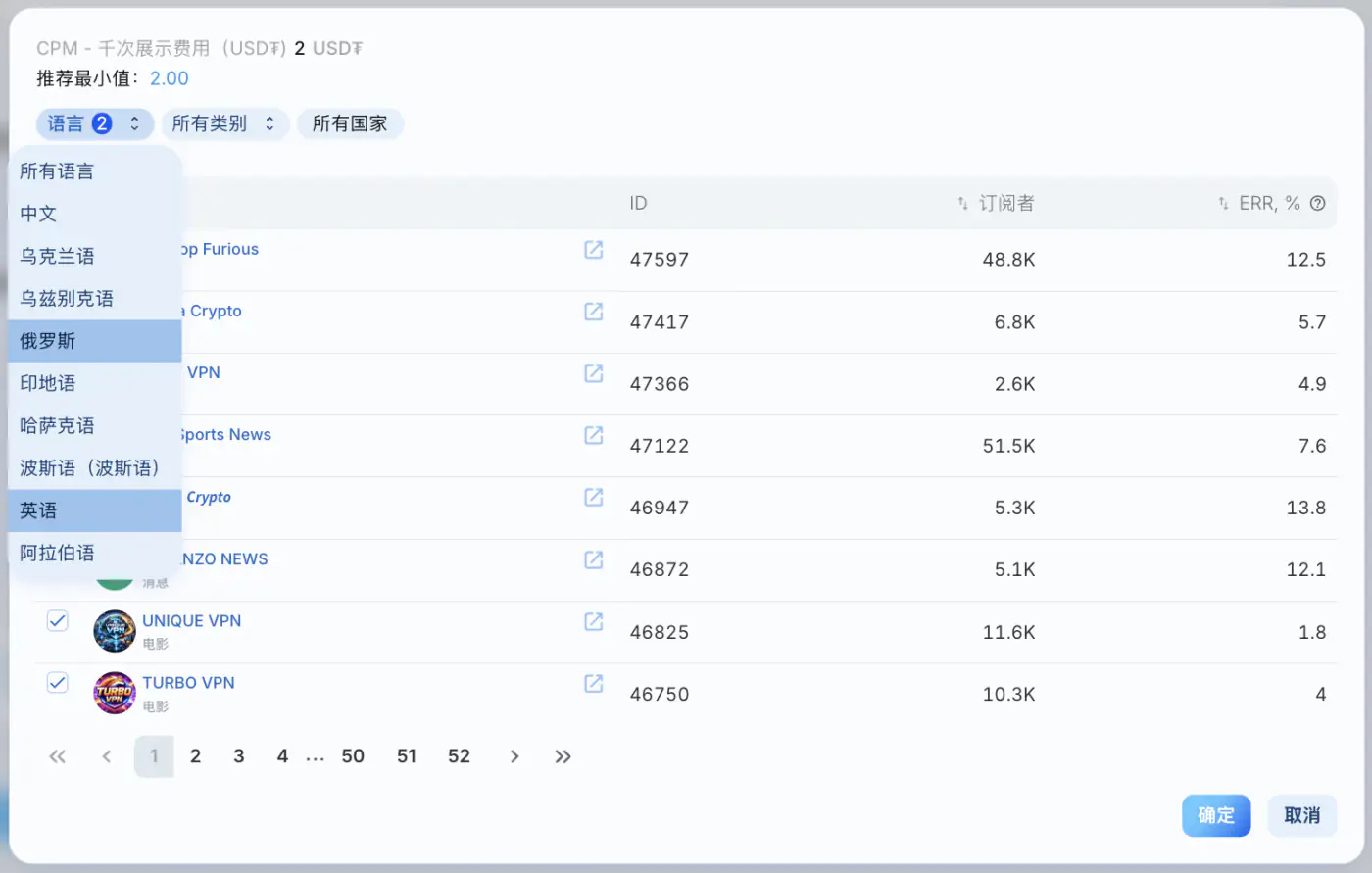
Task: Choose 乌克兰语 from language list
Action: coord(95,256)
